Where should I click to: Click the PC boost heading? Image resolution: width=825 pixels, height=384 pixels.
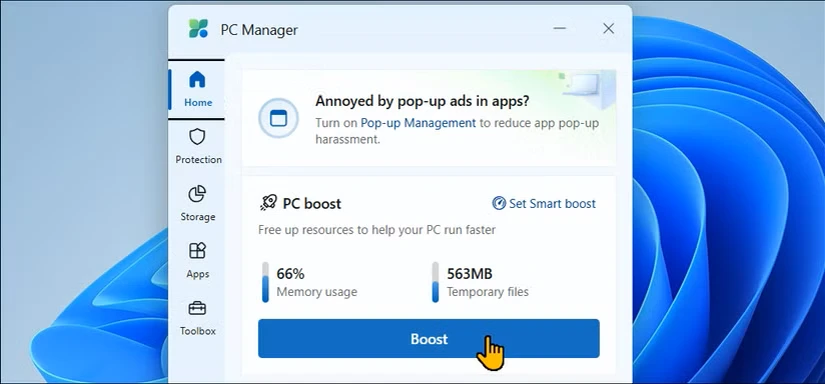tap(311, 204)
